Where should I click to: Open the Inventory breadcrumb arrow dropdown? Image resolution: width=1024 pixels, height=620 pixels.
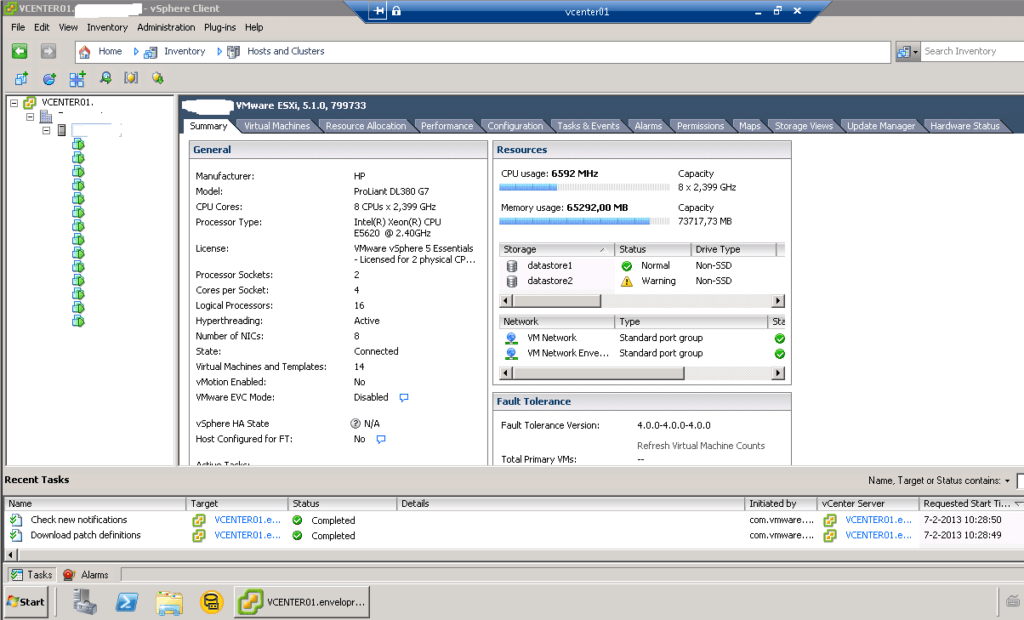coord(219,52)
